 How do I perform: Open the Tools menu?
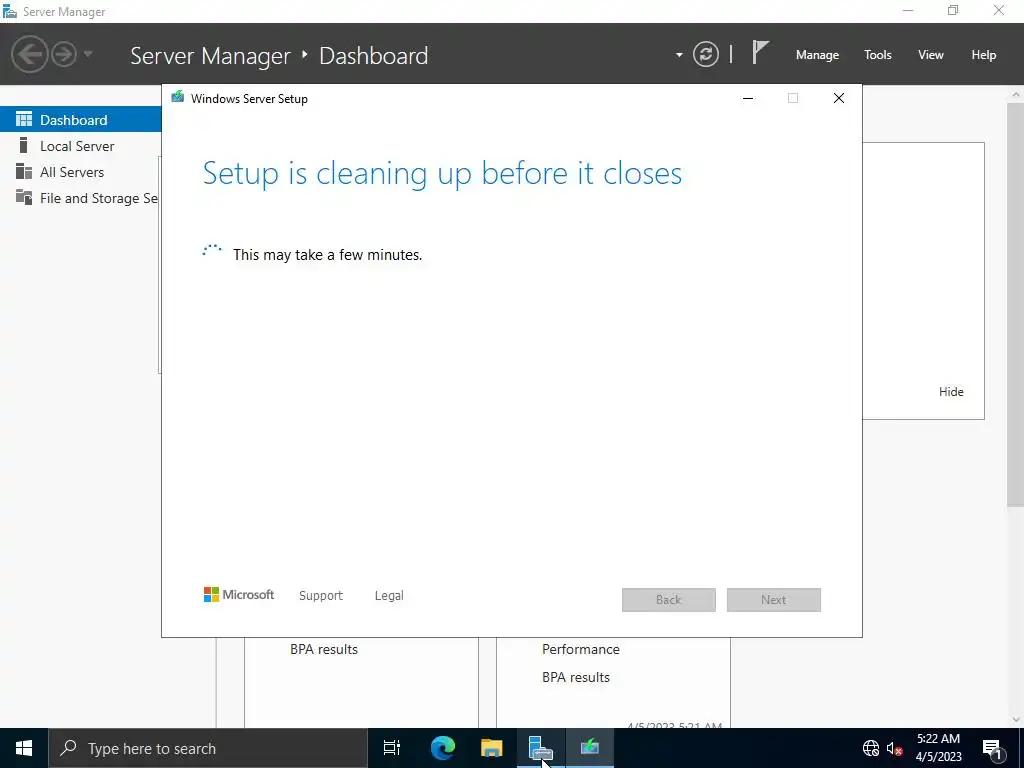click(878, 55)
